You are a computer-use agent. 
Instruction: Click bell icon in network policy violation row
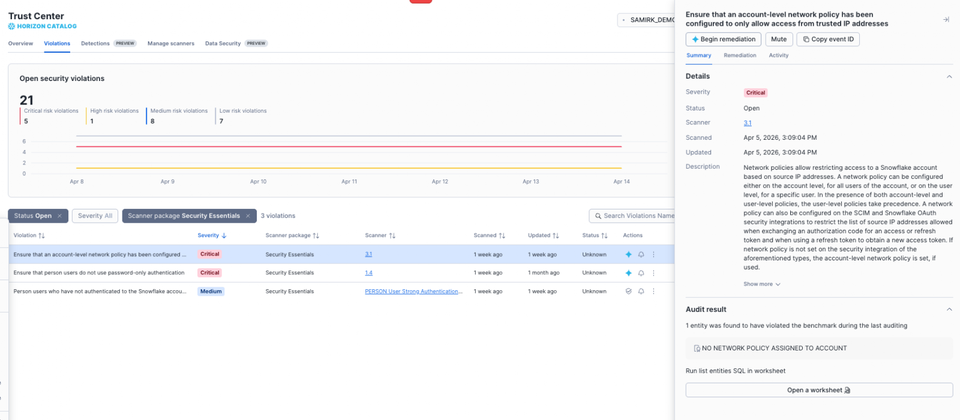click(641, 254)
